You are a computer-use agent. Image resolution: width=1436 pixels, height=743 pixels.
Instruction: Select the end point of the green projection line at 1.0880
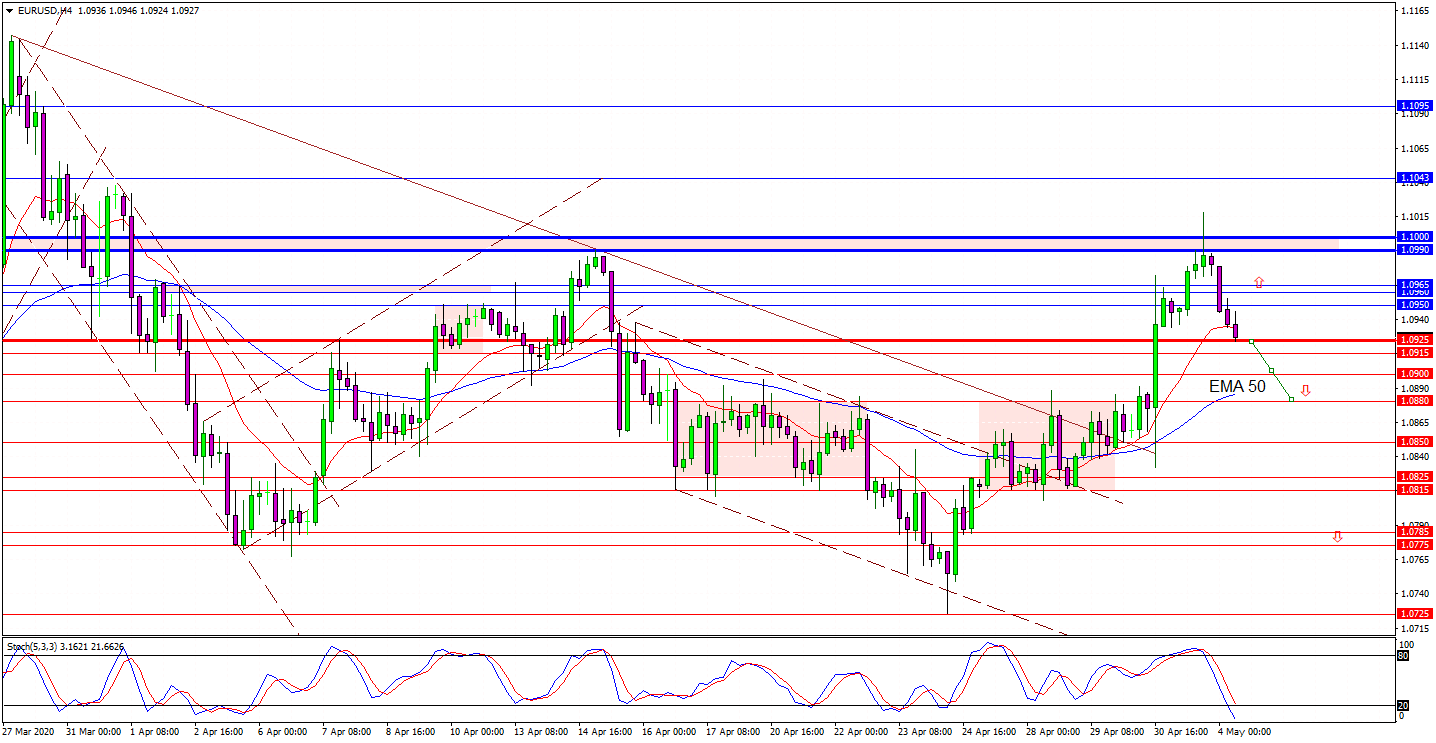[1291, 400]
